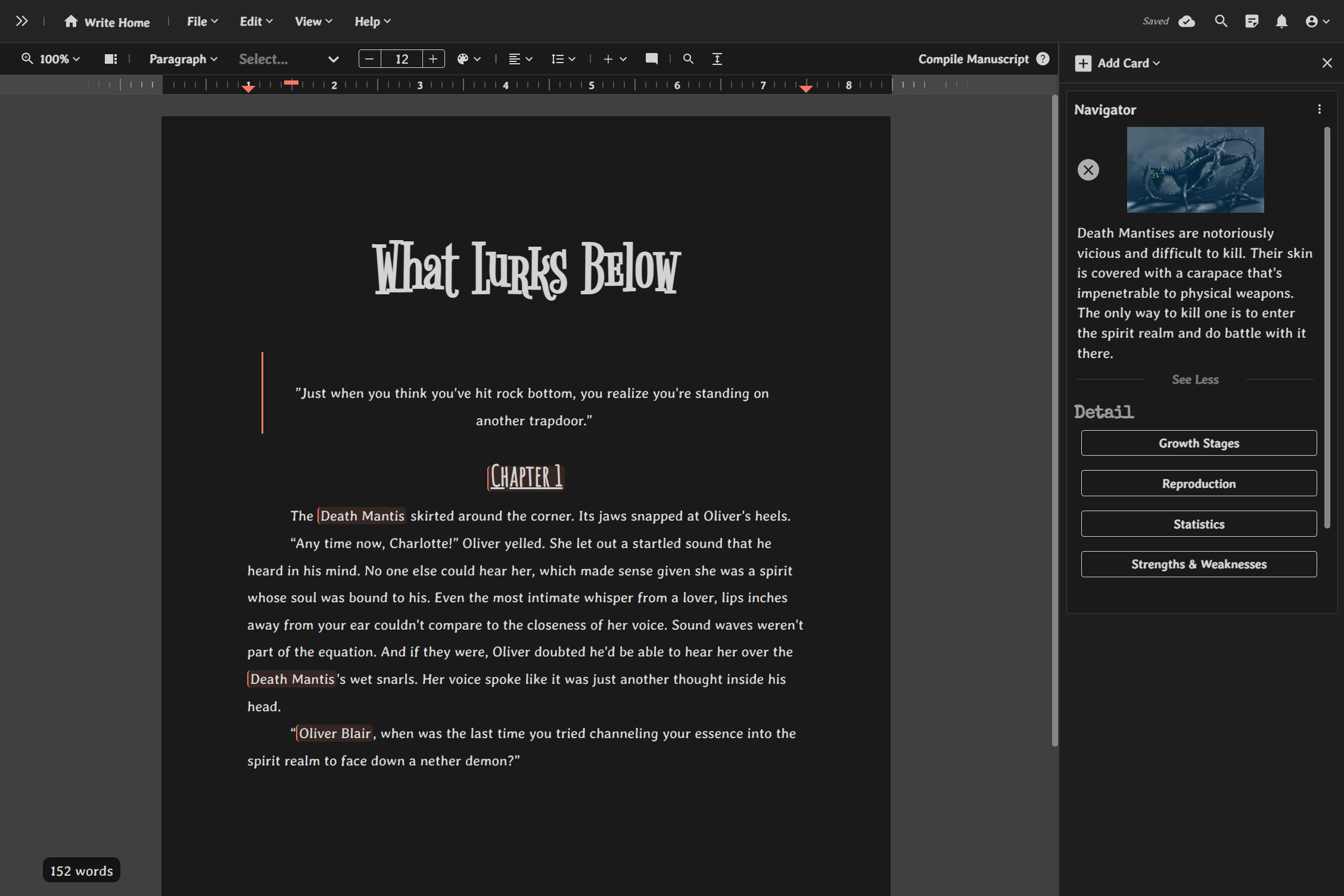Insert a comment with speech bubble icon
Image resolution: width=1344 pixels, height=896 pixels.
[651, 59]
